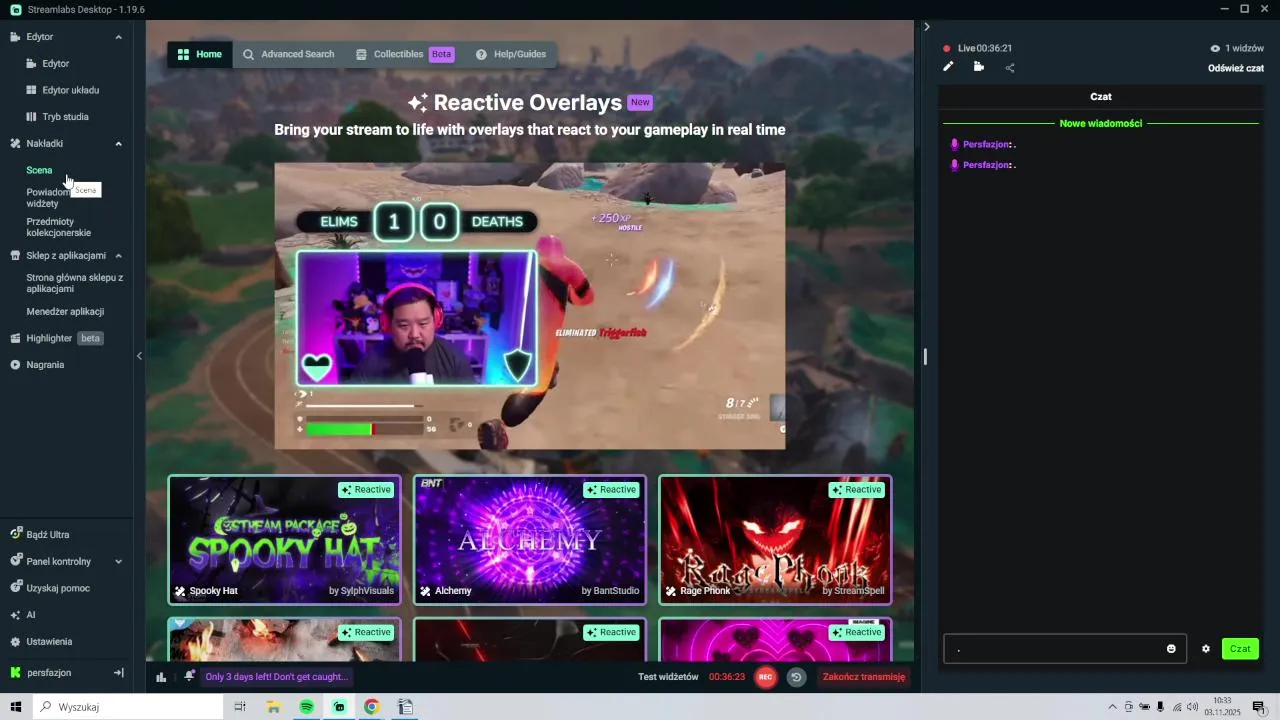Screen dimensions: 1280x720
Task: Click the Only 3 days left notice
Action: pos(277,677)
